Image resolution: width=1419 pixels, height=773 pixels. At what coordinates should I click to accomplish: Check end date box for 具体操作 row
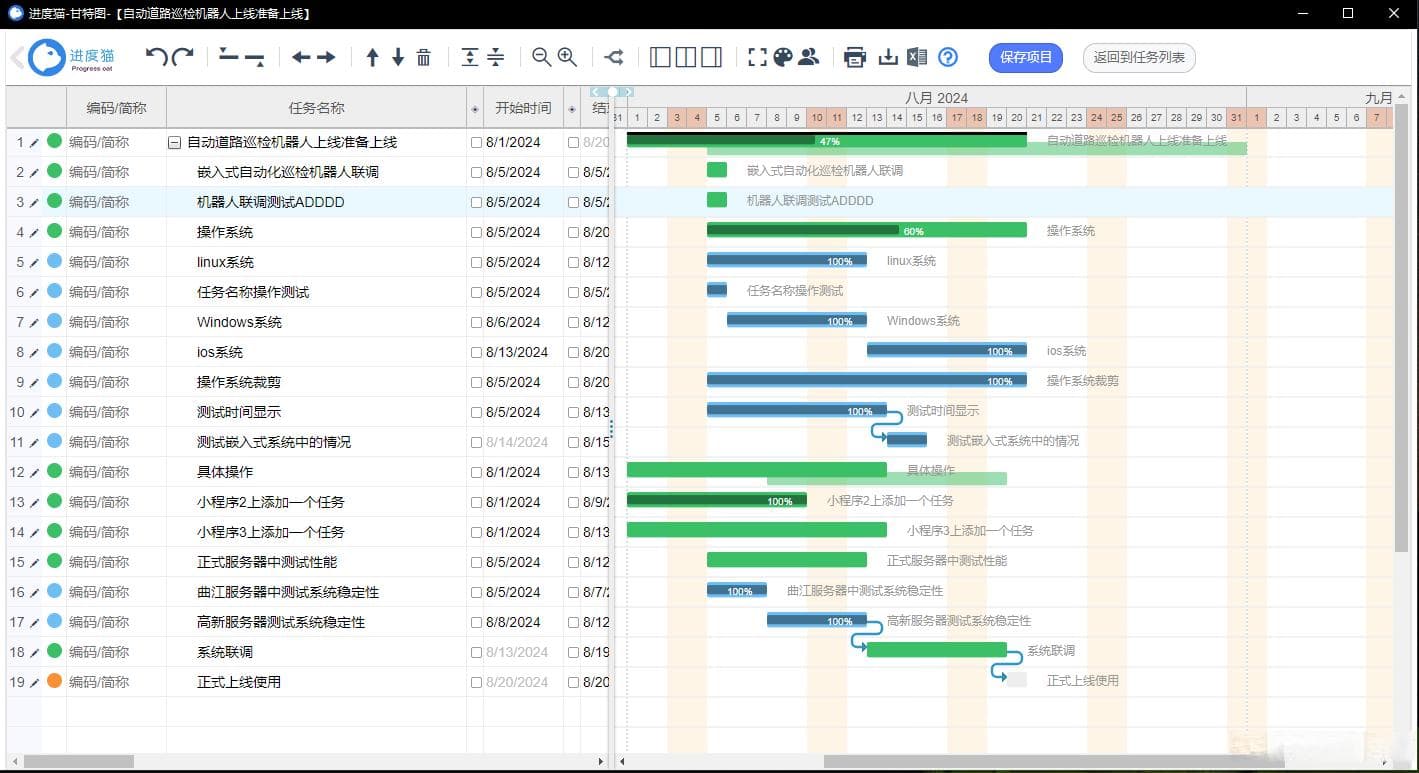[x=573, y=472]
